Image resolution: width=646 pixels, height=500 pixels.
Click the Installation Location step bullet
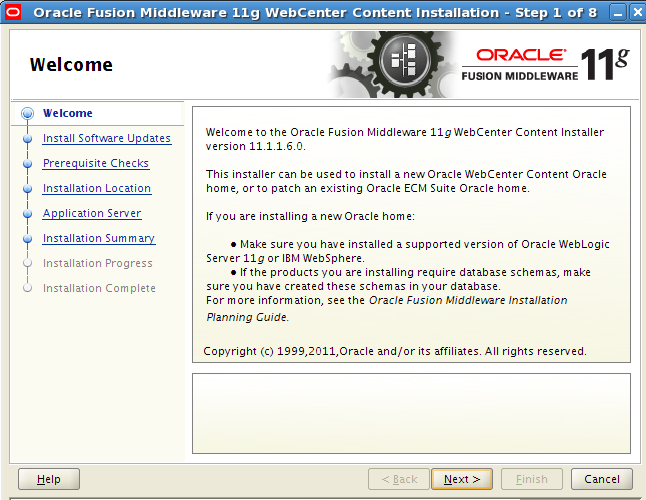point(28,189)
